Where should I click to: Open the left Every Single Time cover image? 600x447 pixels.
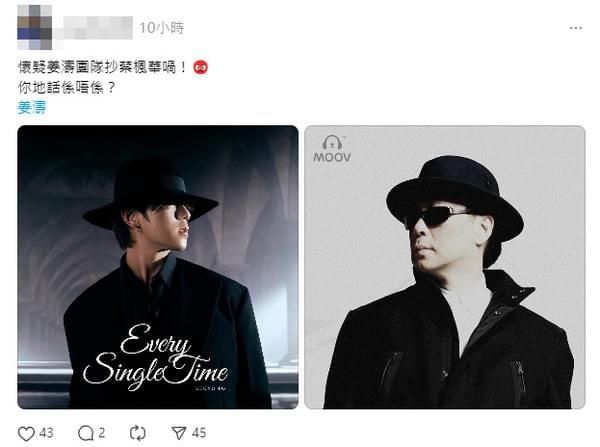point(158,267)
